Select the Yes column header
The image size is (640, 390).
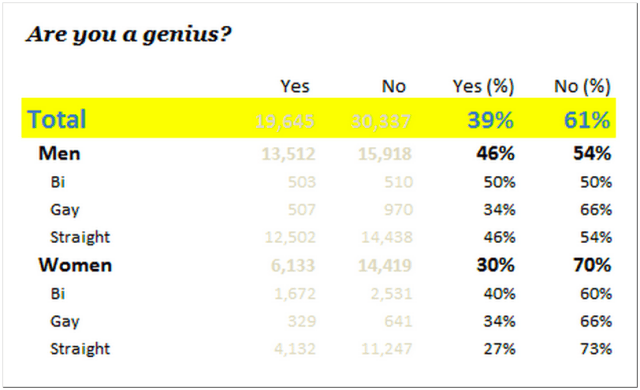295,86
